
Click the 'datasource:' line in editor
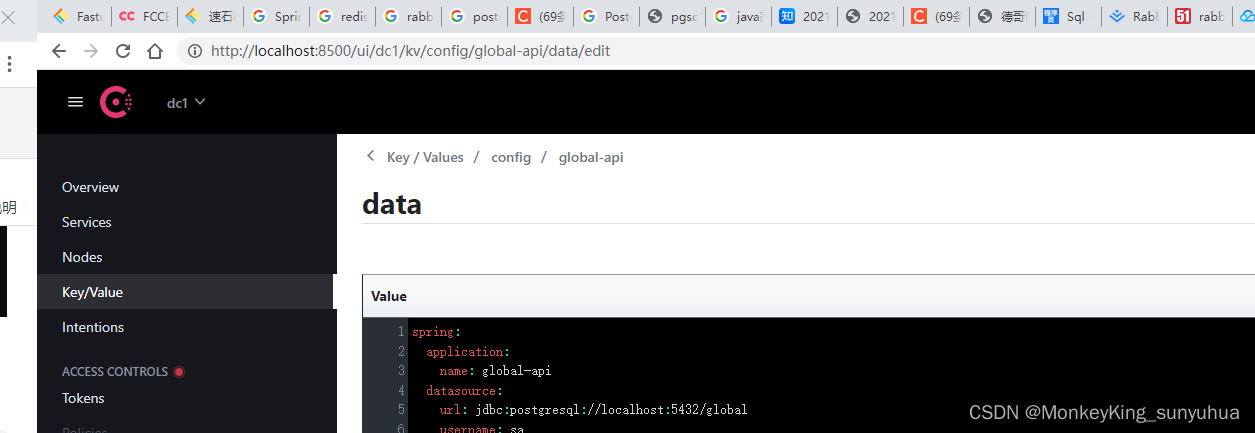[x=464, y=390]
